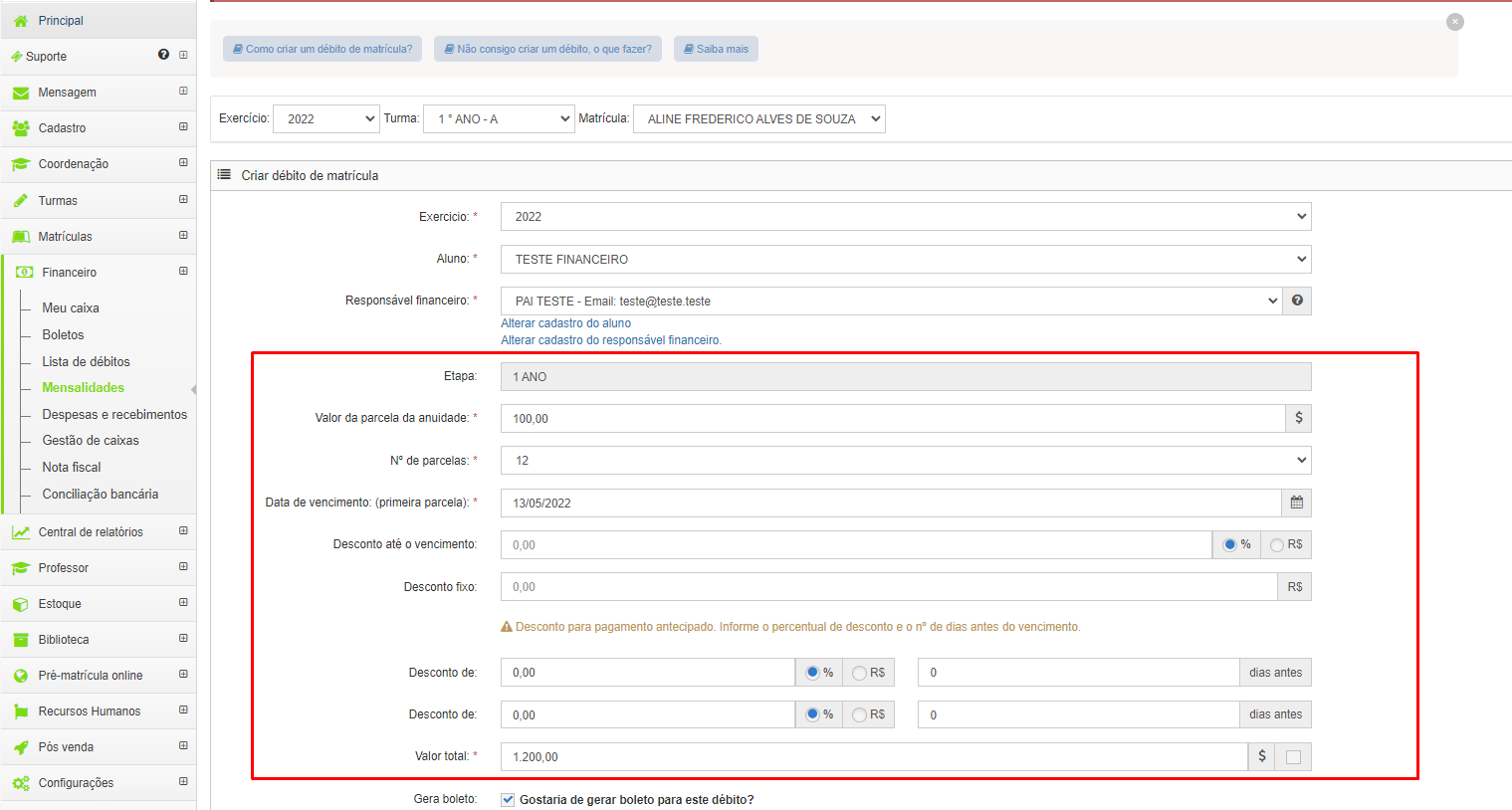This screenshot has width=1512, height=810.
Task: Click the Central de relatórios chart icon
Action: [x=21, y=532]
